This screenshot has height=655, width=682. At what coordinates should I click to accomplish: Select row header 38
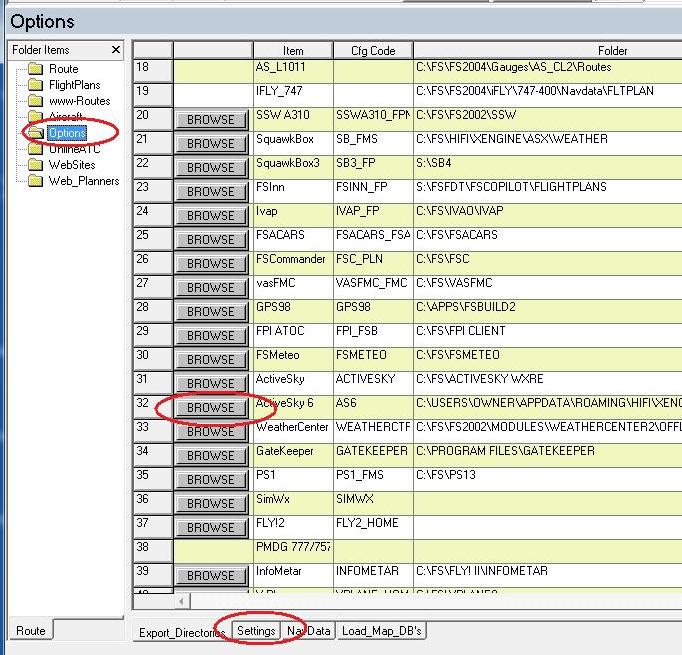pyautogui.click(x=152, y=551)
